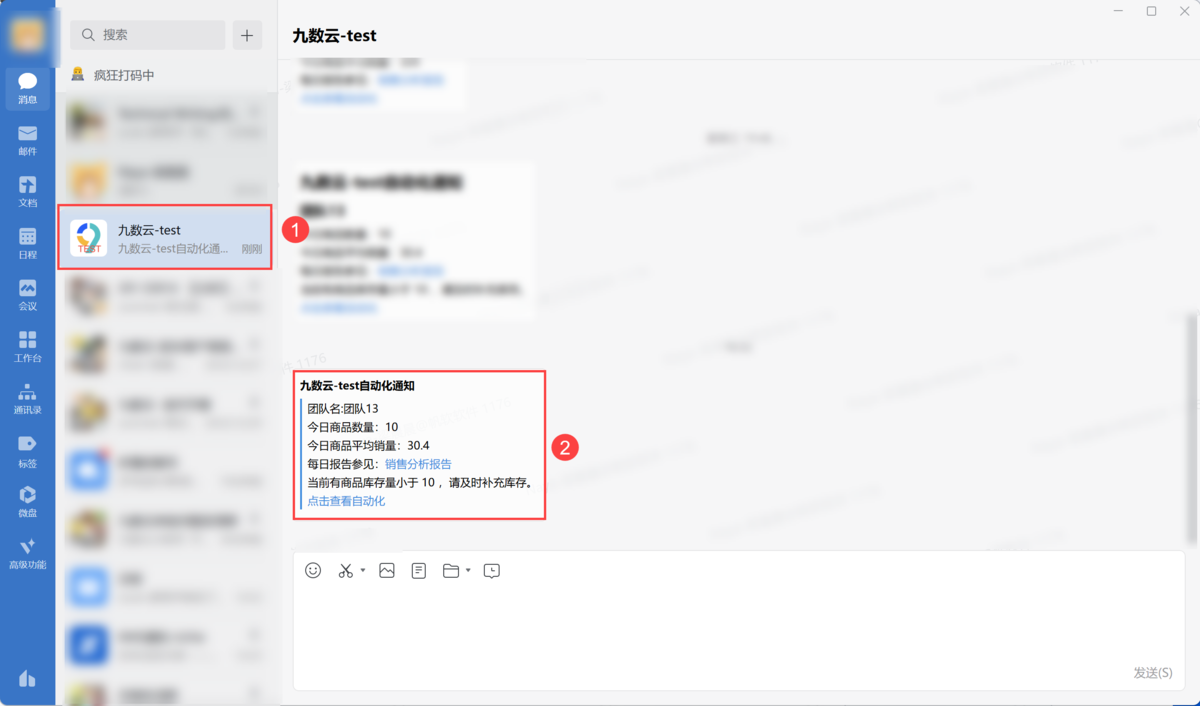Click the 九数云-test自动化通知 message title

(357, 386)
